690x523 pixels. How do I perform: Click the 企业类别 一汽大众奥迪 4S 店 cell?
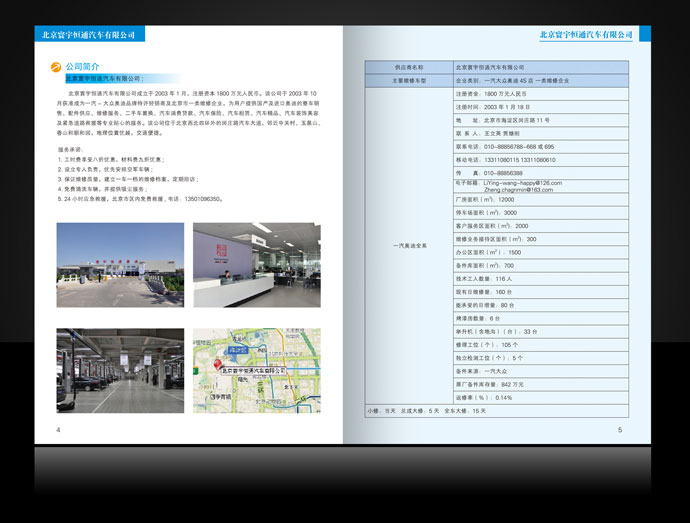coord(541,81)
